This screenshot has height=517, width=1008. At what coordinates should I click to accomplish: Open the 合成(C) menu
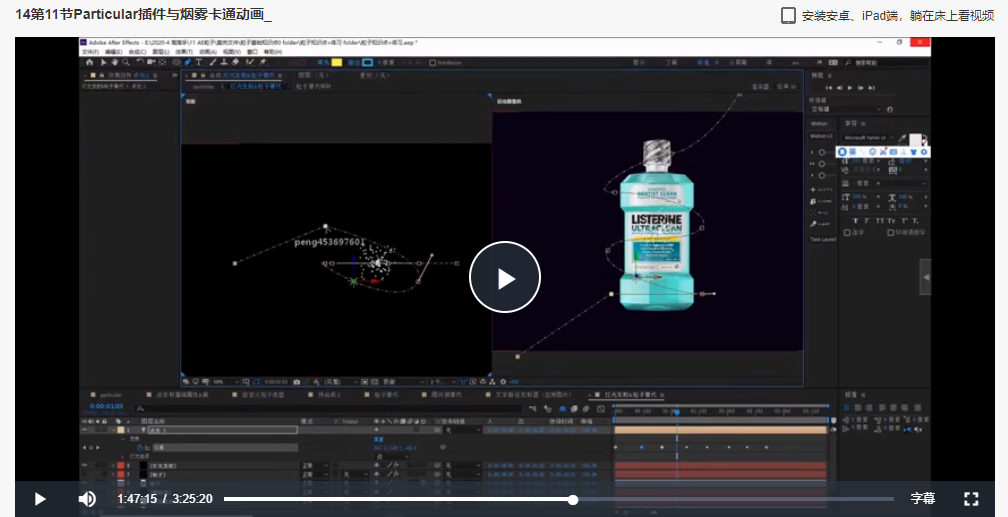tap(138, 51)
